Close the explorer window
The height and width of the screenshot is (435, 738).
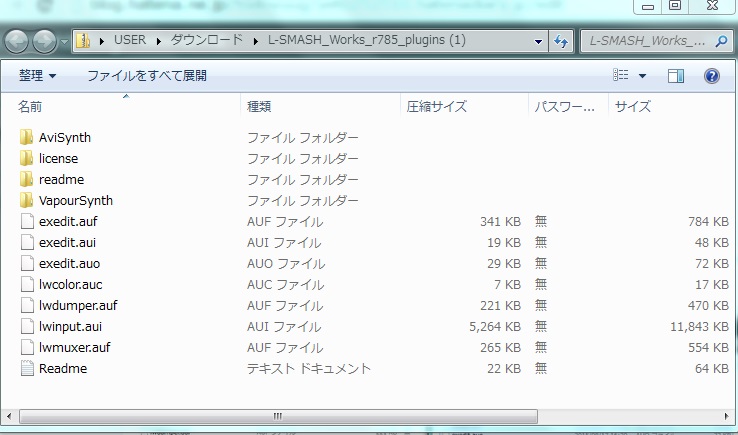pos(712,6)
